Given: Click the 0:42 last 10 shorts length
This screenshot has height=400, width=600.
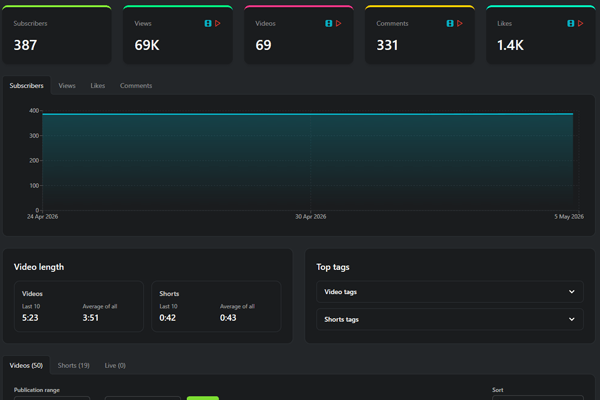Looking at the screenshot, I should [168, 318].
